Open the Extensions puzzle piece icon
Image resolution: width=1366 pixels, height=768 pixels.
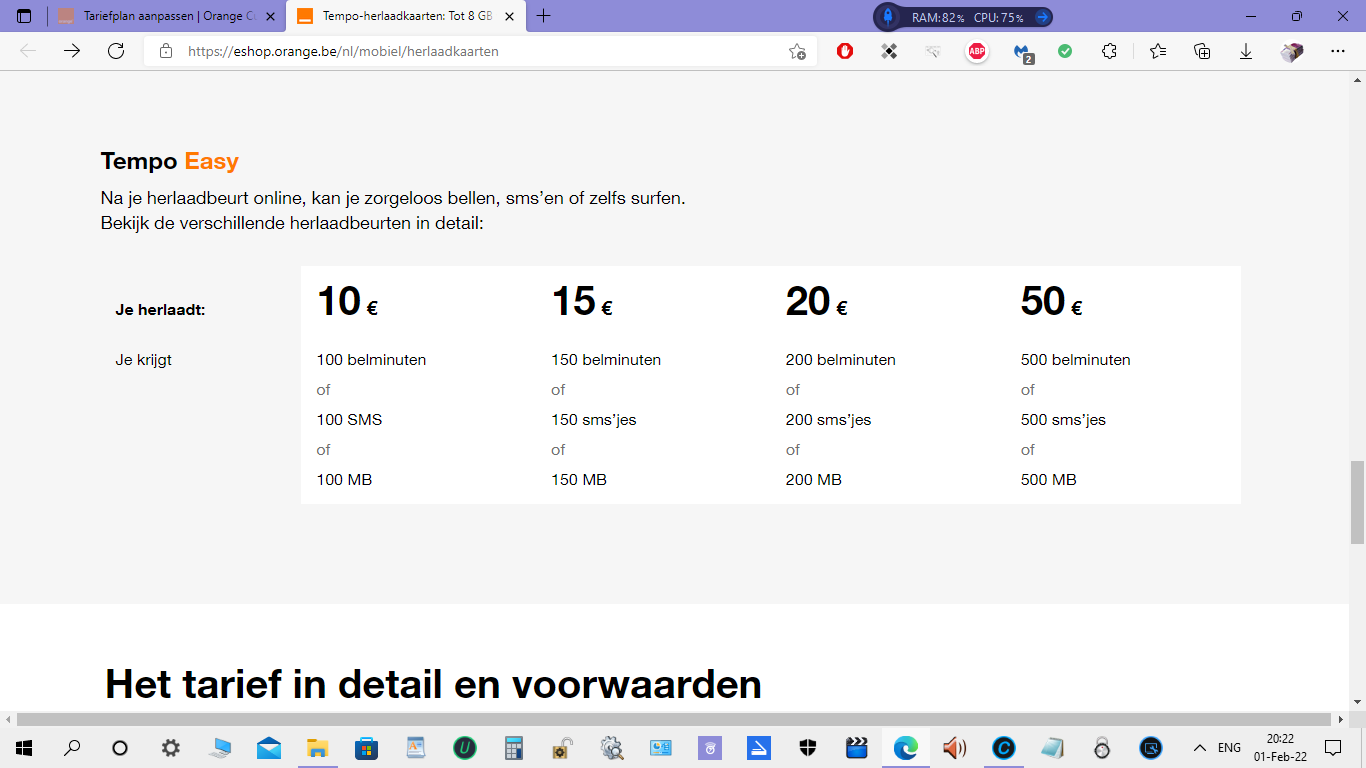(x=1109, y=51)
